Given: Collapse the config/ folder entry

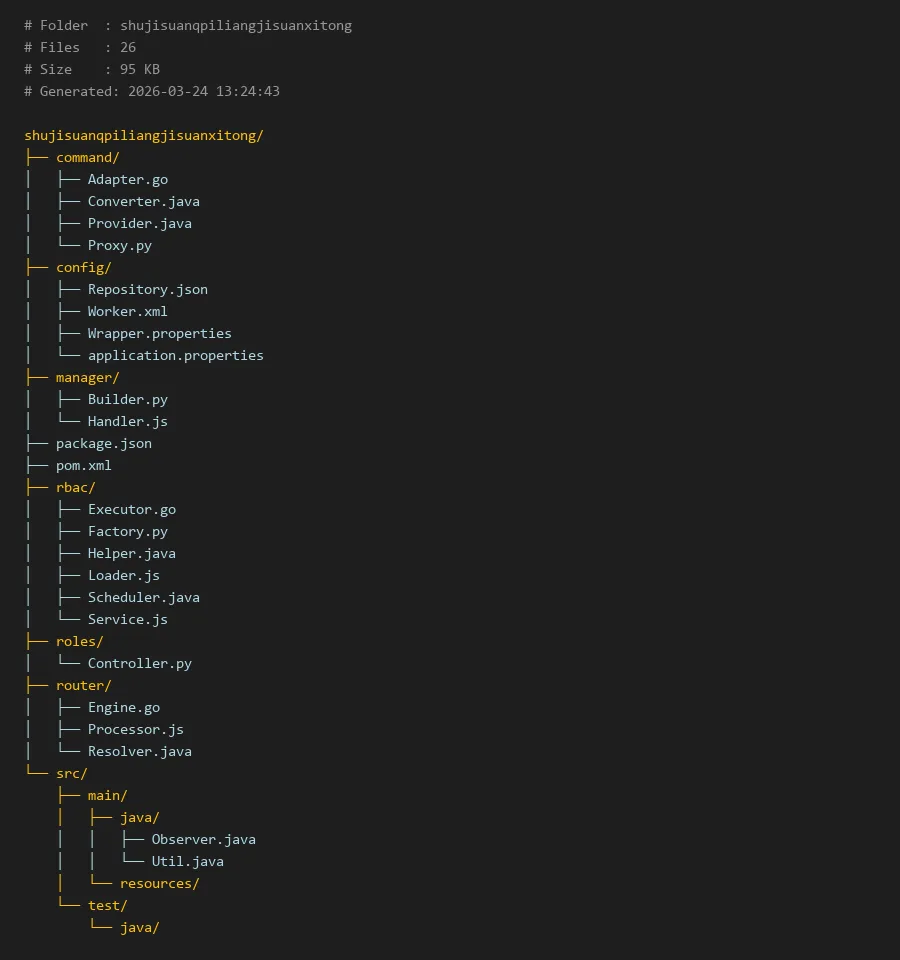Looking at the screenshot, I should [83, 267].
